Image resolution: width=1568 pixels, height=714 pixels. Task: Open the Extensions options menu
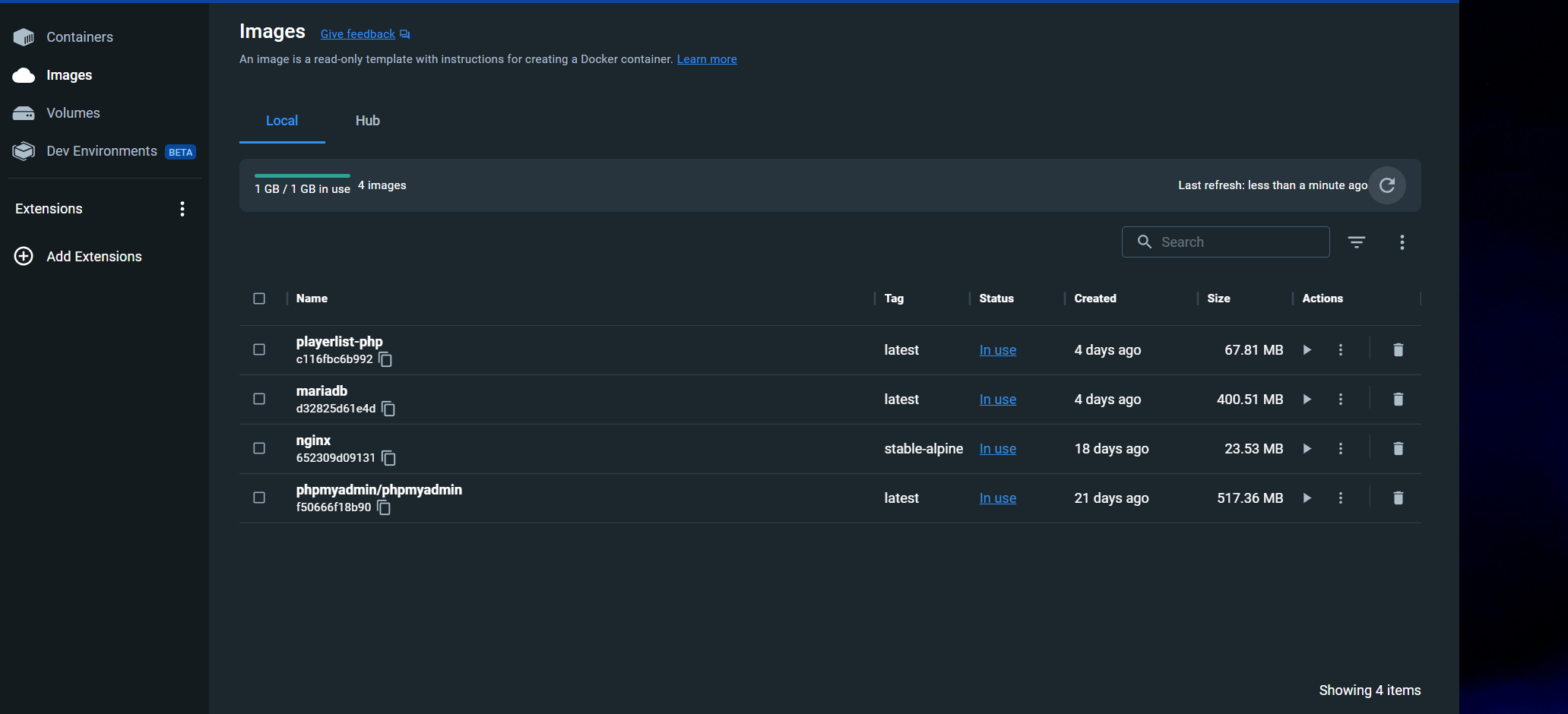pos(182,208)
